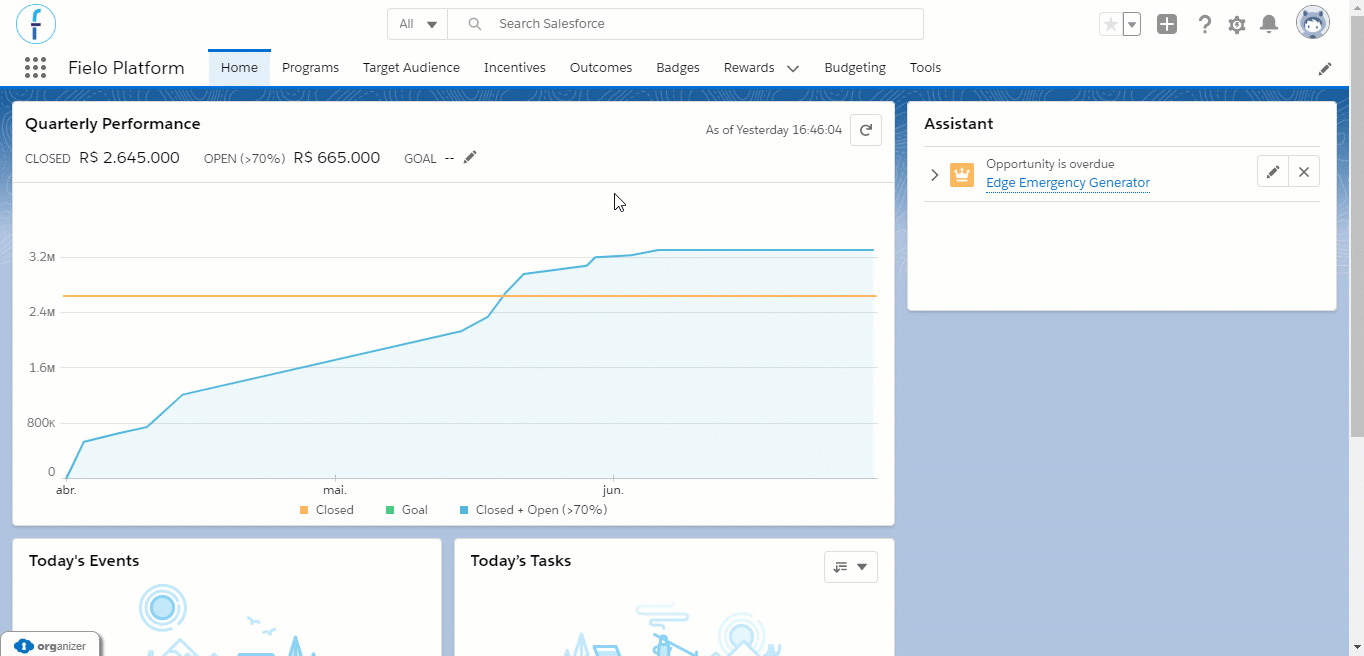Expand the overdue opportunity assistant item
This screenshot has height=656, width=1364.
tap(935, 175)
